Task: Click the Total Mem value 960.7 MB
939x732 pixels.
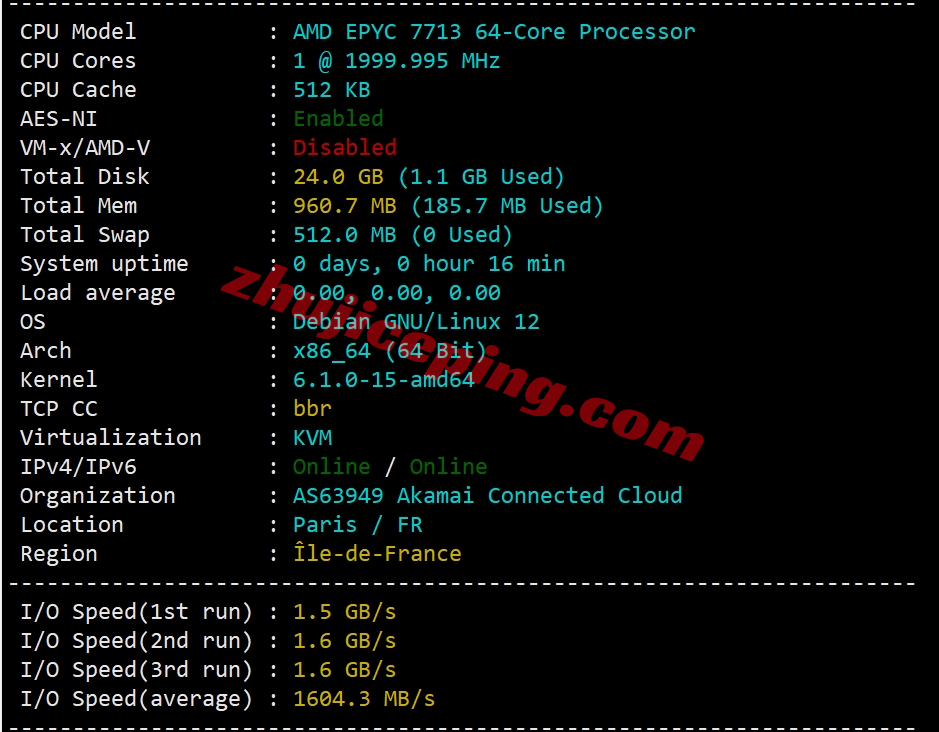Action: (345, 205)
